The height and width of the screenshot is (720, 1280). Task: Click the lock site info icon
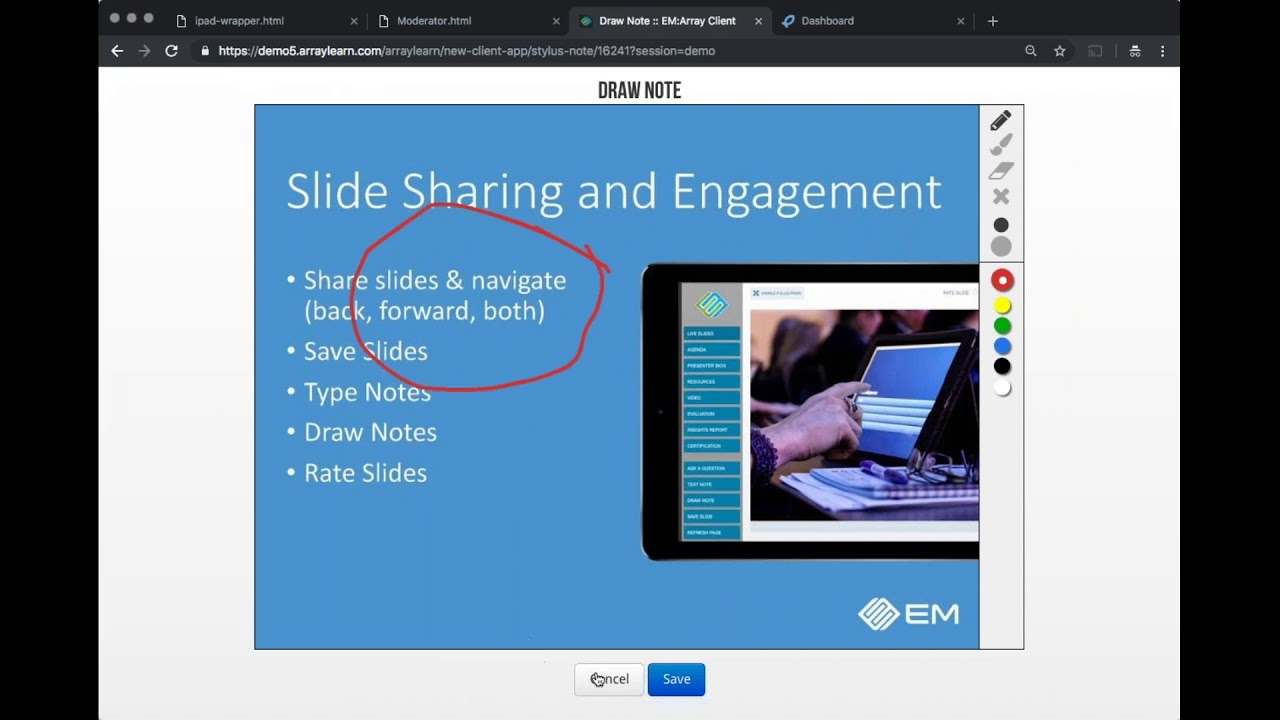205,51
